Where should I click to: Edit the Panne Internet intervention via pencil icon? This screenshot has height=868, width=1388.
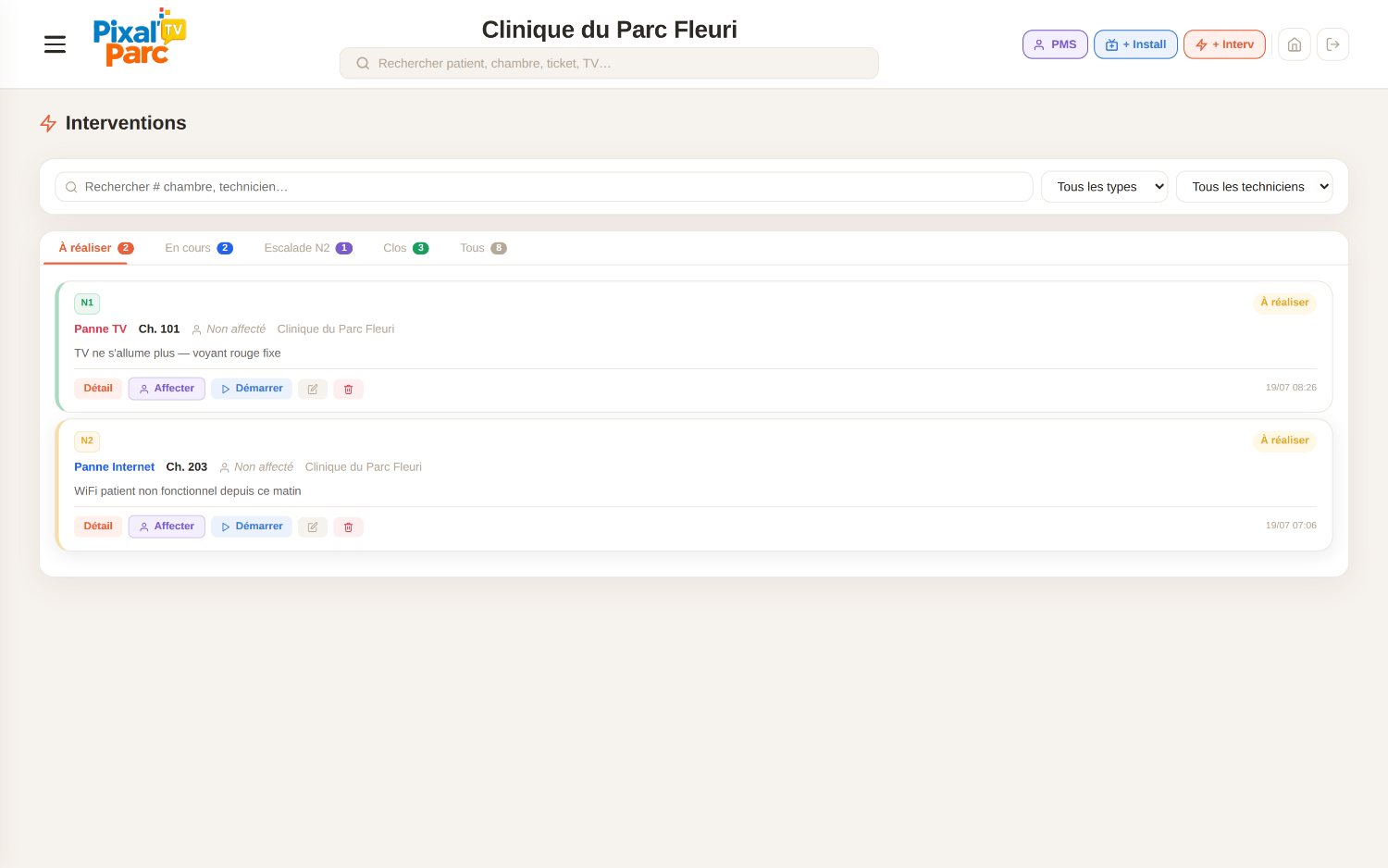tap(313, 527)
